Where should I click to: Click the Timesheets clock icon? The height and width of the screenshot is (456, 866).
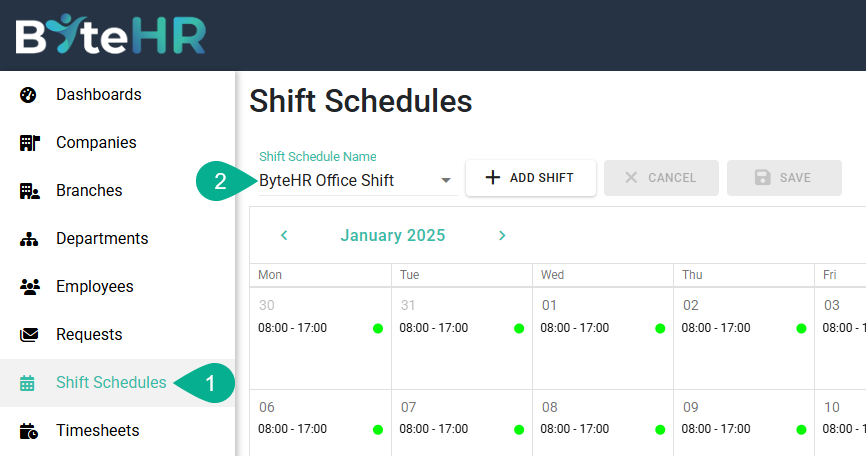[x=28, y=431]
